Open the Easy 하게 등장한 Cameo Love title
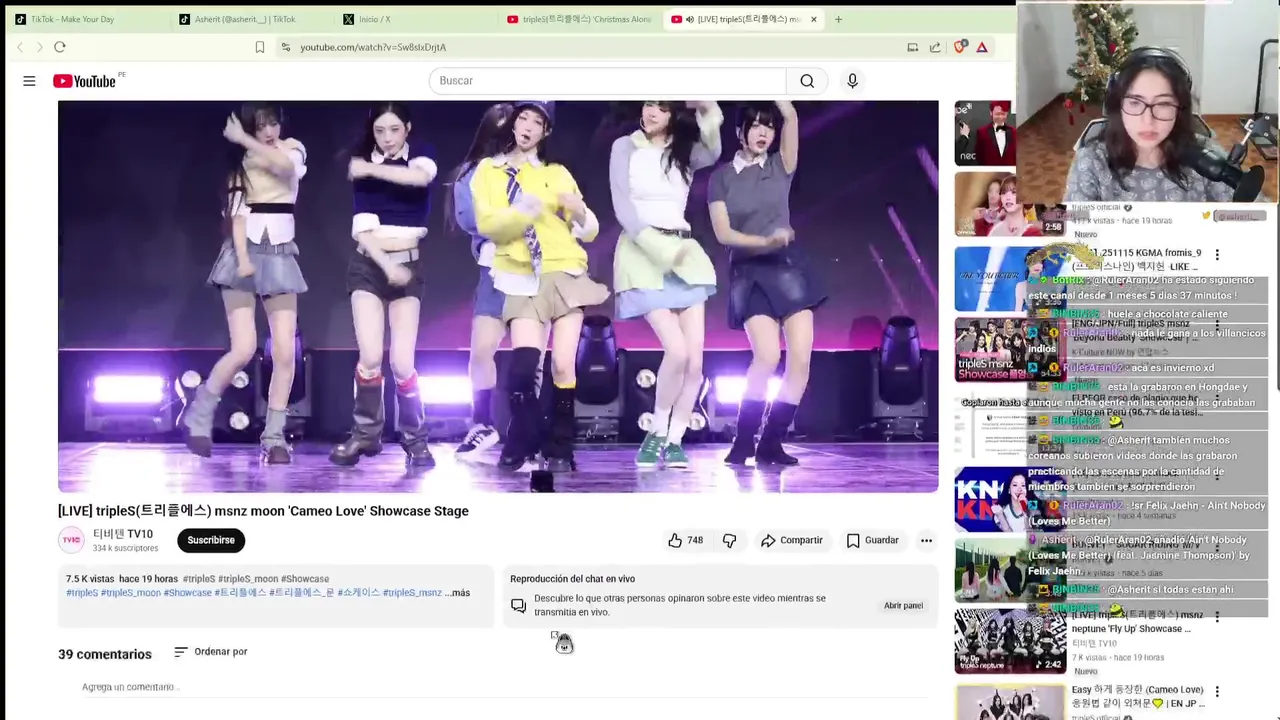This screenshot has width=1280, height=720. (x=1138, y=696)
